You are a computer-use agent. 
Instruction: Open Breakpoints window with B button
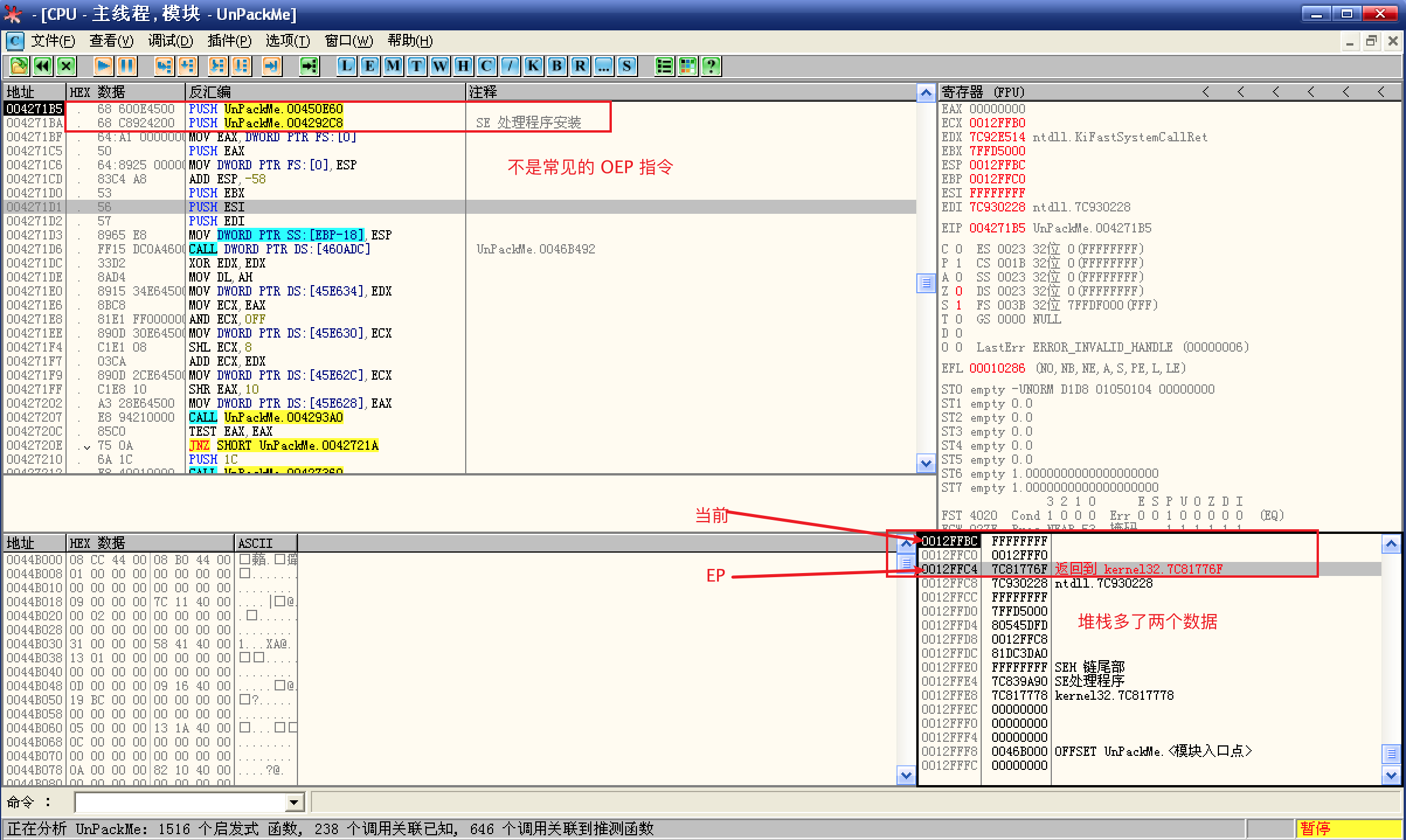click(x=556, y=66)
